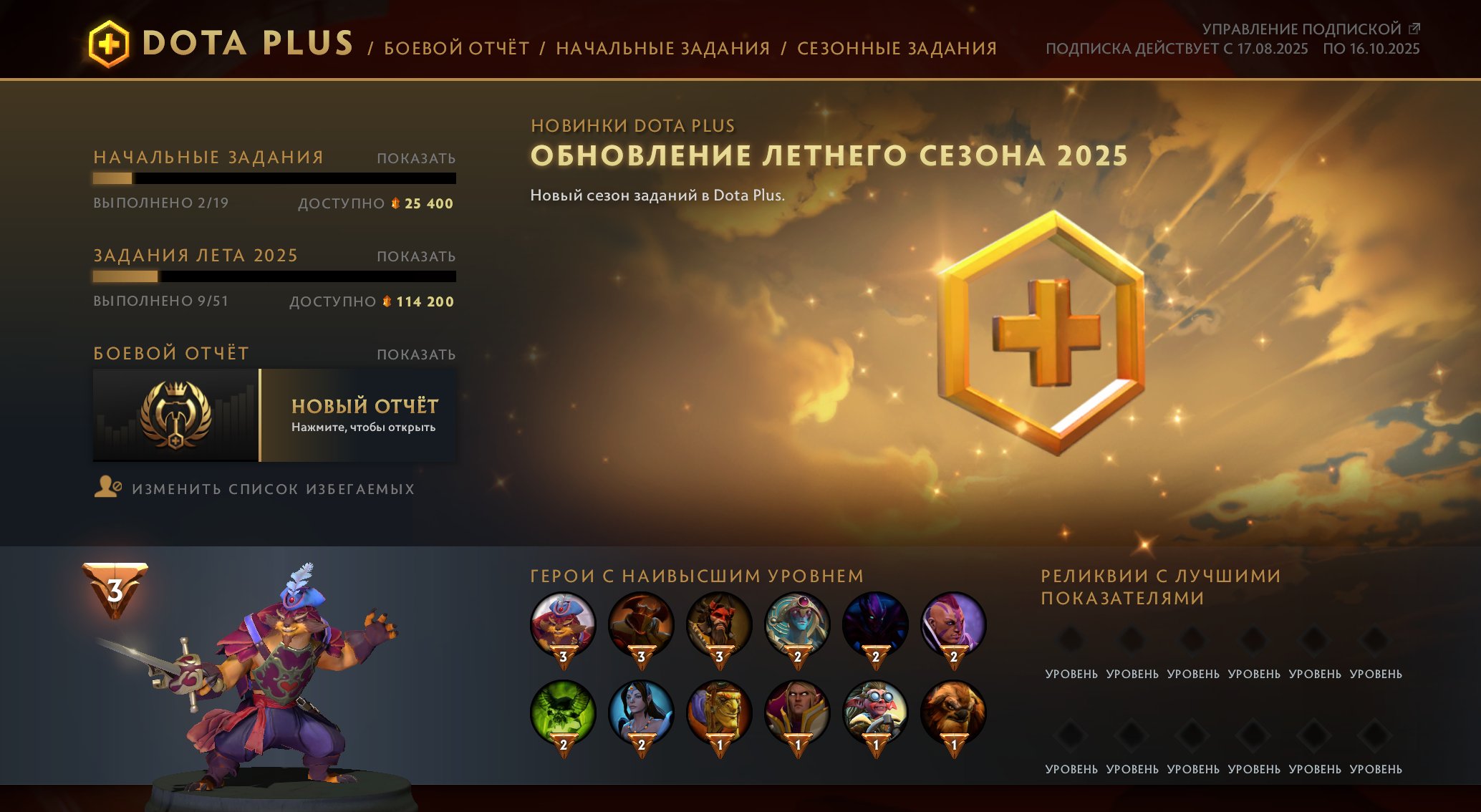Choose the Anti-Mage hero portrait

tap(953, 625)
